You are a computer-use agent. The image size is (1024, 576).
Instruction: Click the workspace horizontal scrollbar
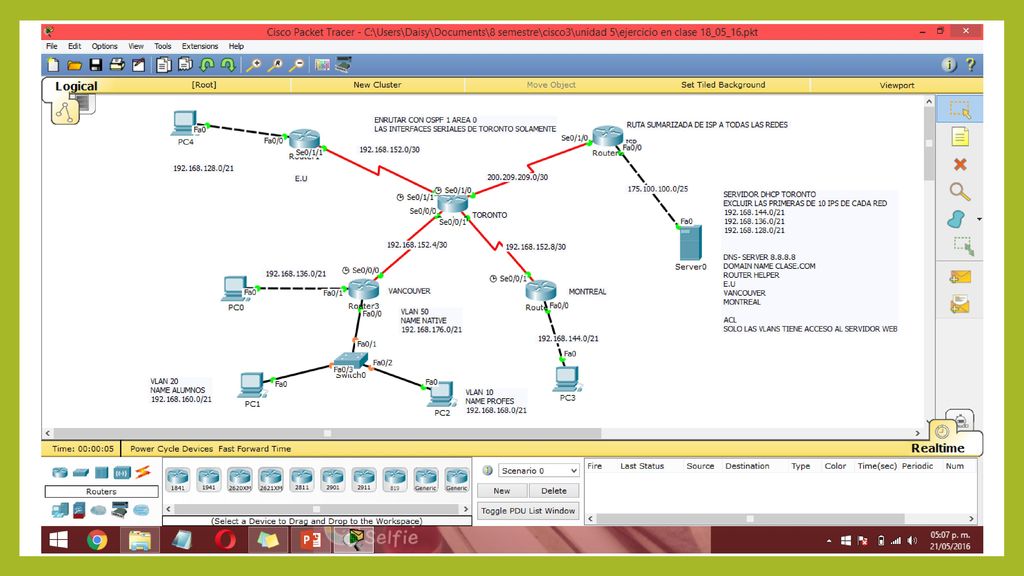(x=327, y=433)
